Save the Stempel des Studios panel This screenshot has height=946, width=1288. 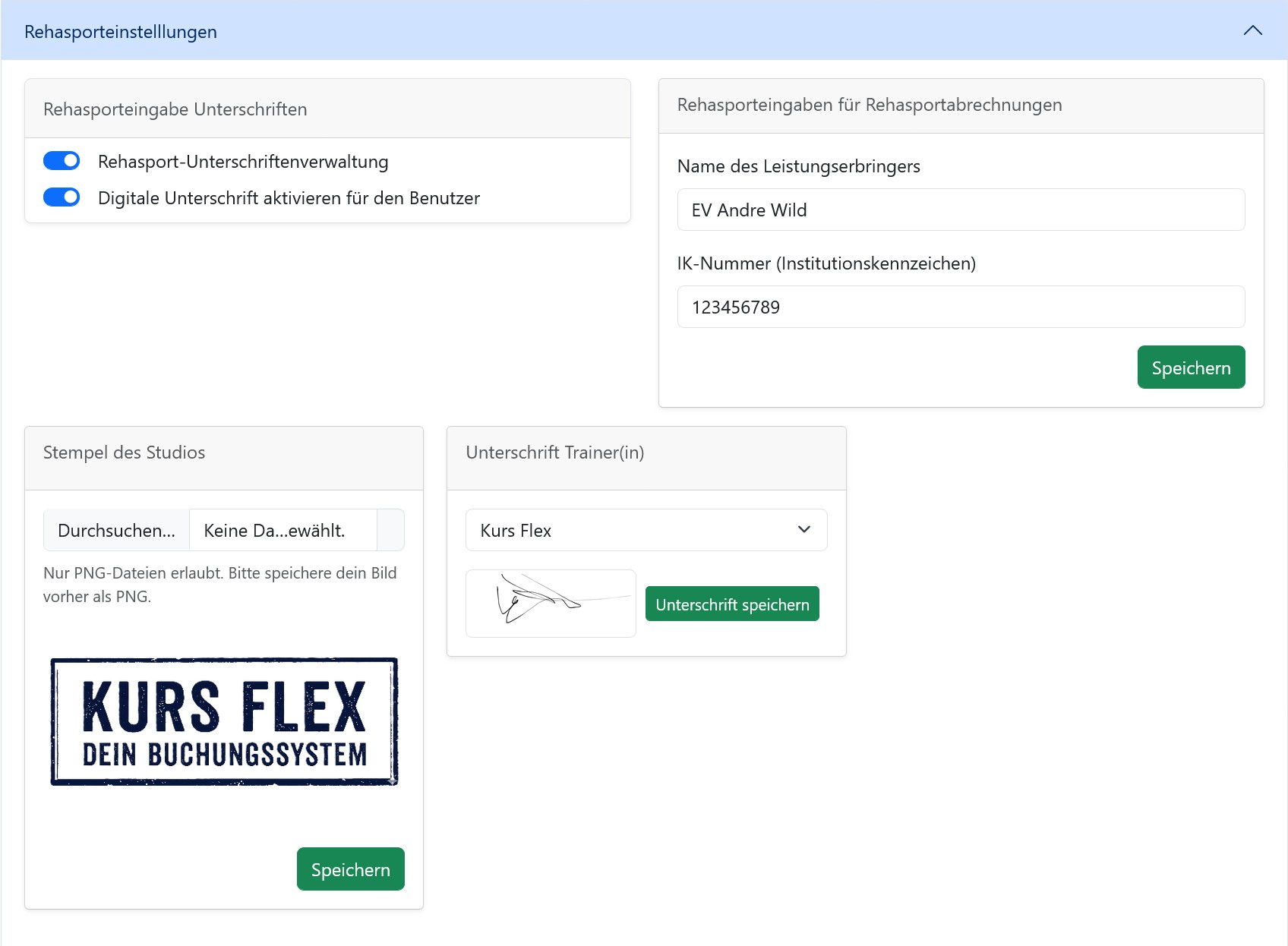click(350, 869)
